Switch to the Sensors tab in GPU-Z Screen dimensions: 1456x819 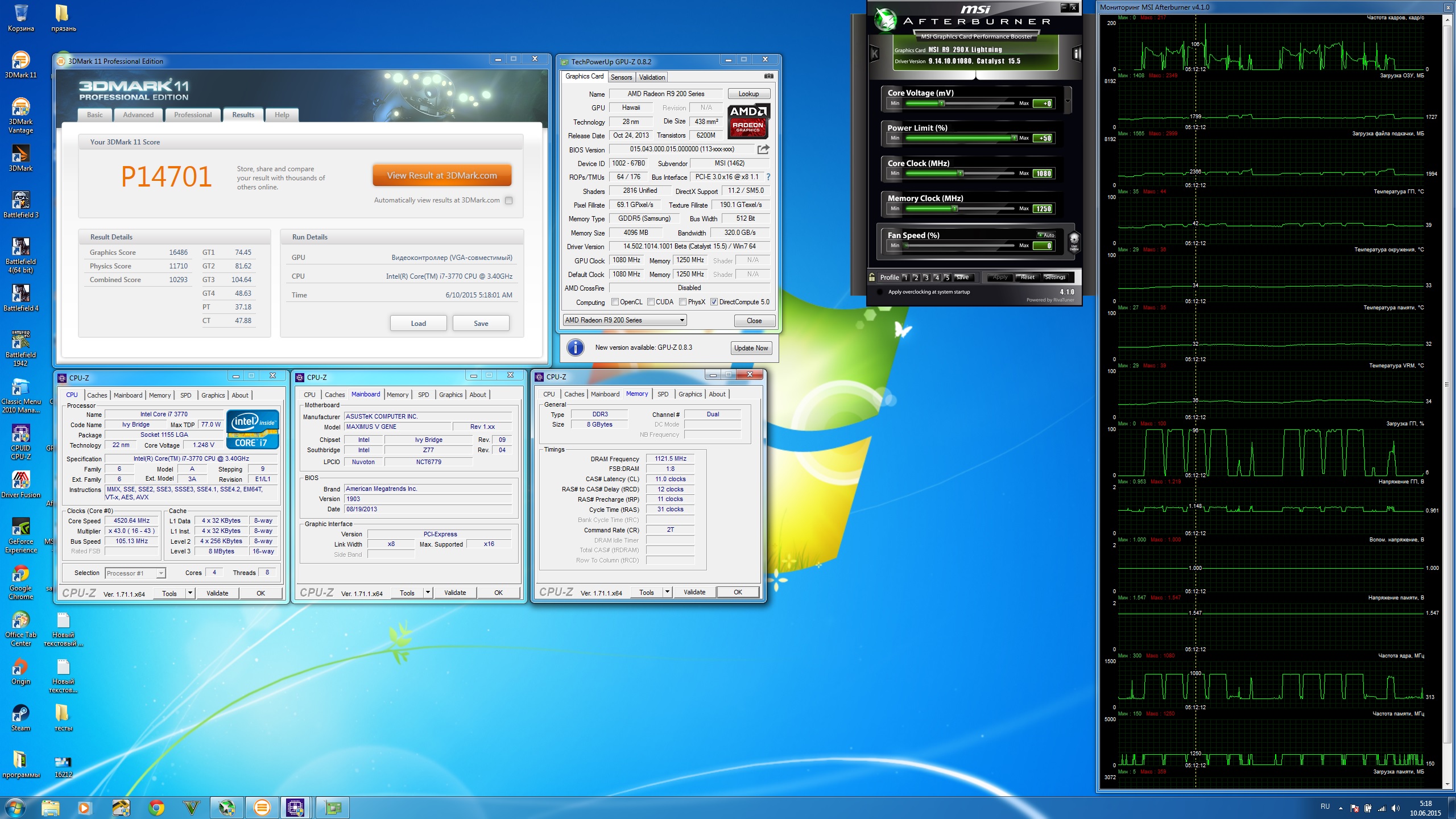(x=621, y=77)
